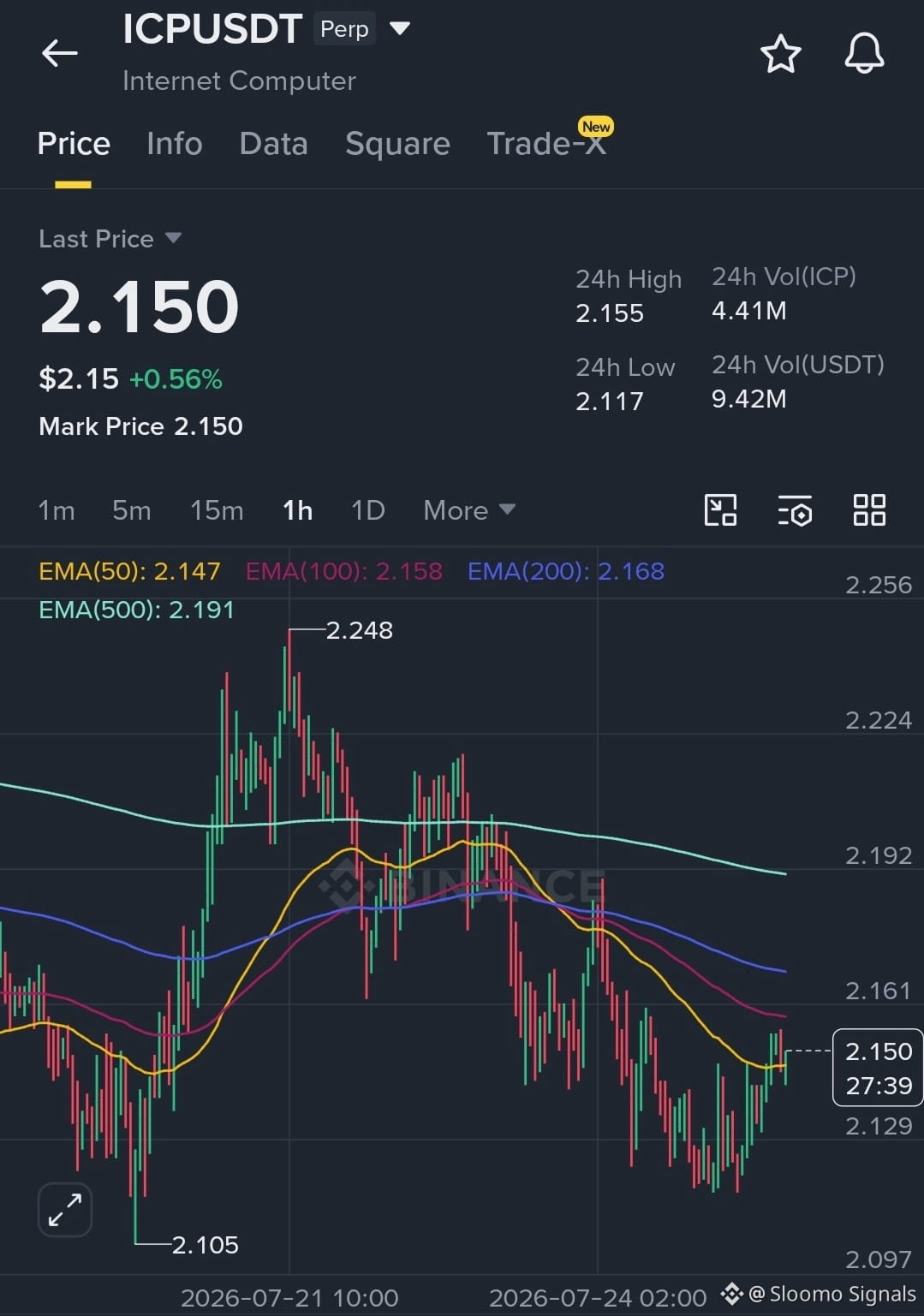Tap the current price tag 2.150 27:39
Image resolution: width=924 pixels, height=1316 pixels.
pyautogui.click(x=878, y=1068)
